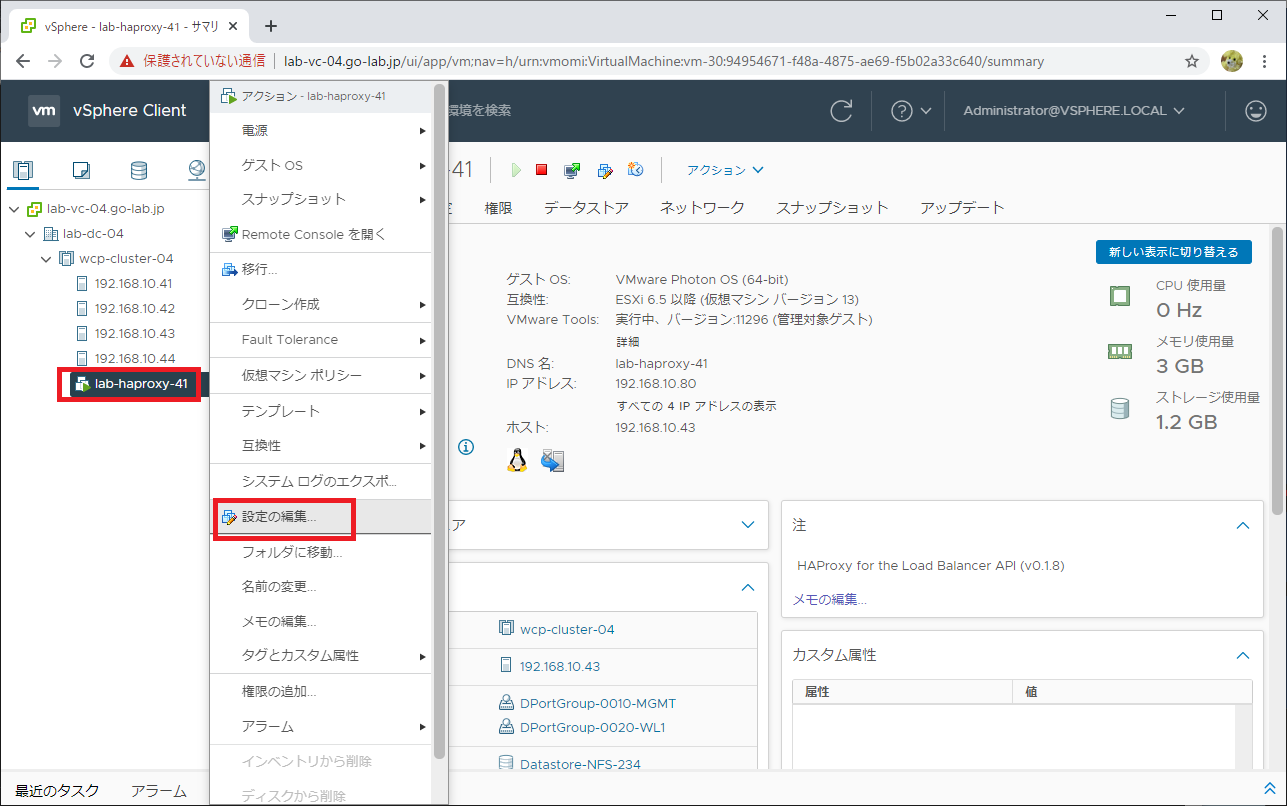1287x806 pixels.
Task: Open a new browser tab
Action: pyautogui.click(x=270, y=26)
